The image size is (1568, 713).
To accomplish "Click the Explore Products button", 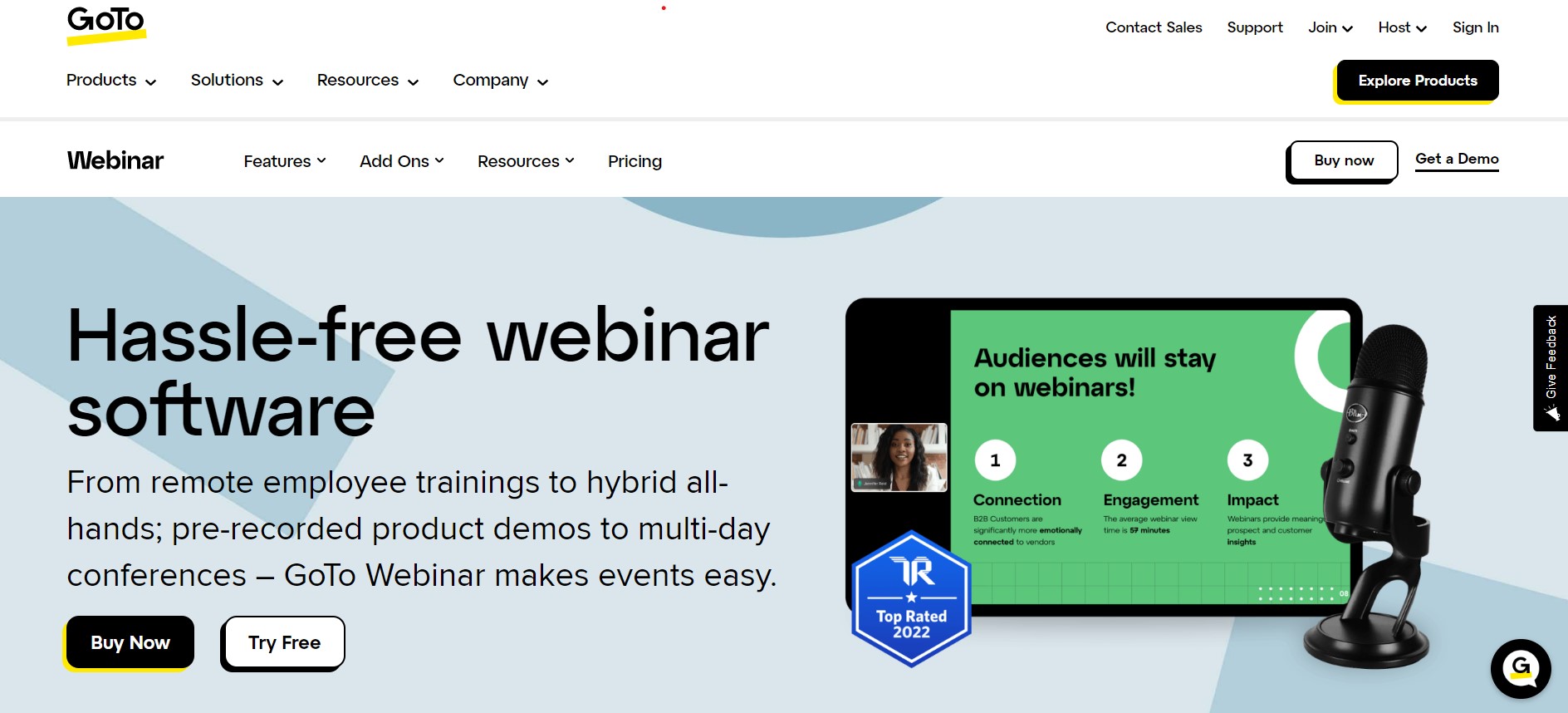I will pyautogui.click(x=1418, y=81).
